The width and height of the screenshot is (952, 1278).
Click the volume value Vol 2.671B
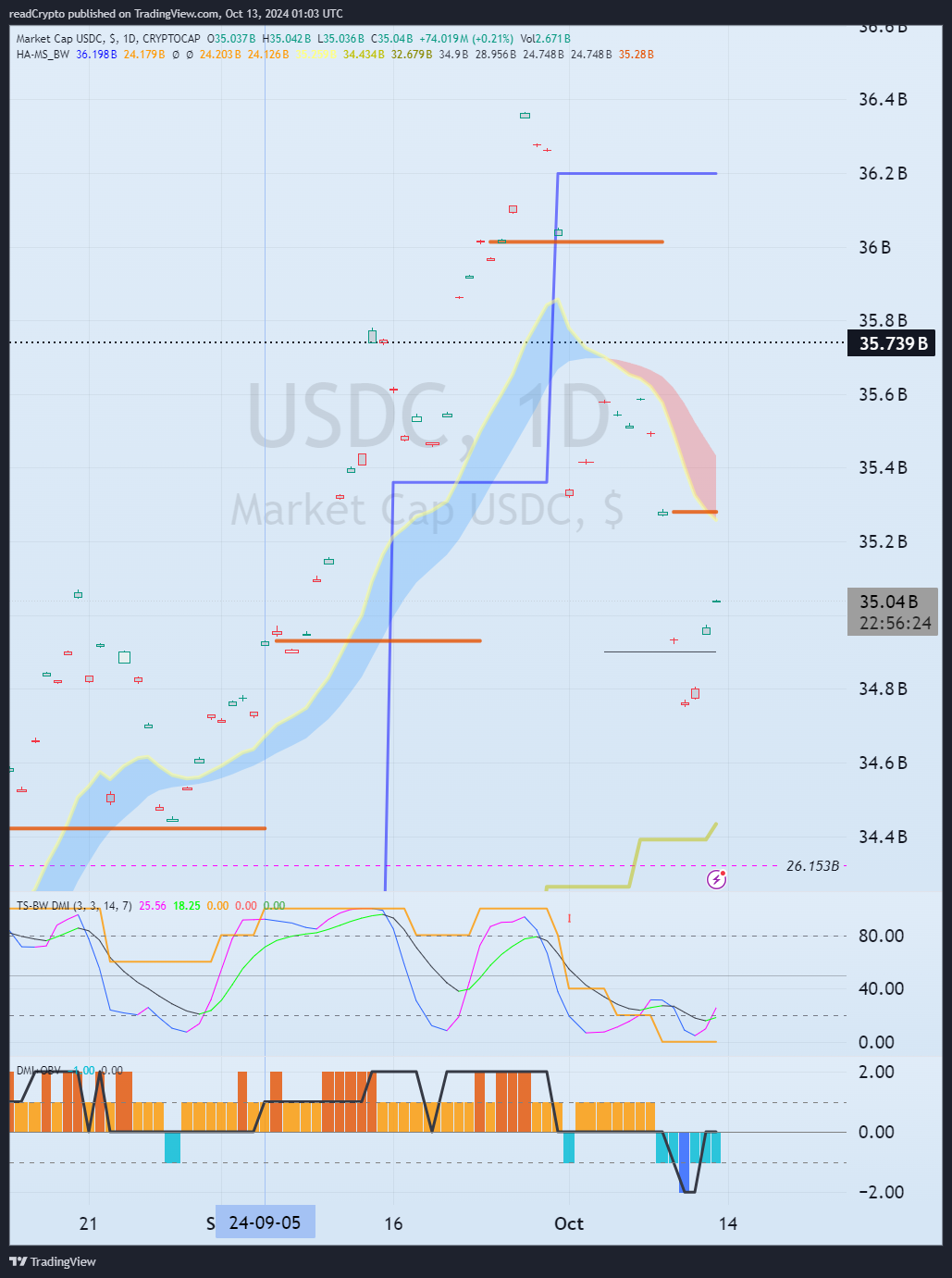[546, 39]
